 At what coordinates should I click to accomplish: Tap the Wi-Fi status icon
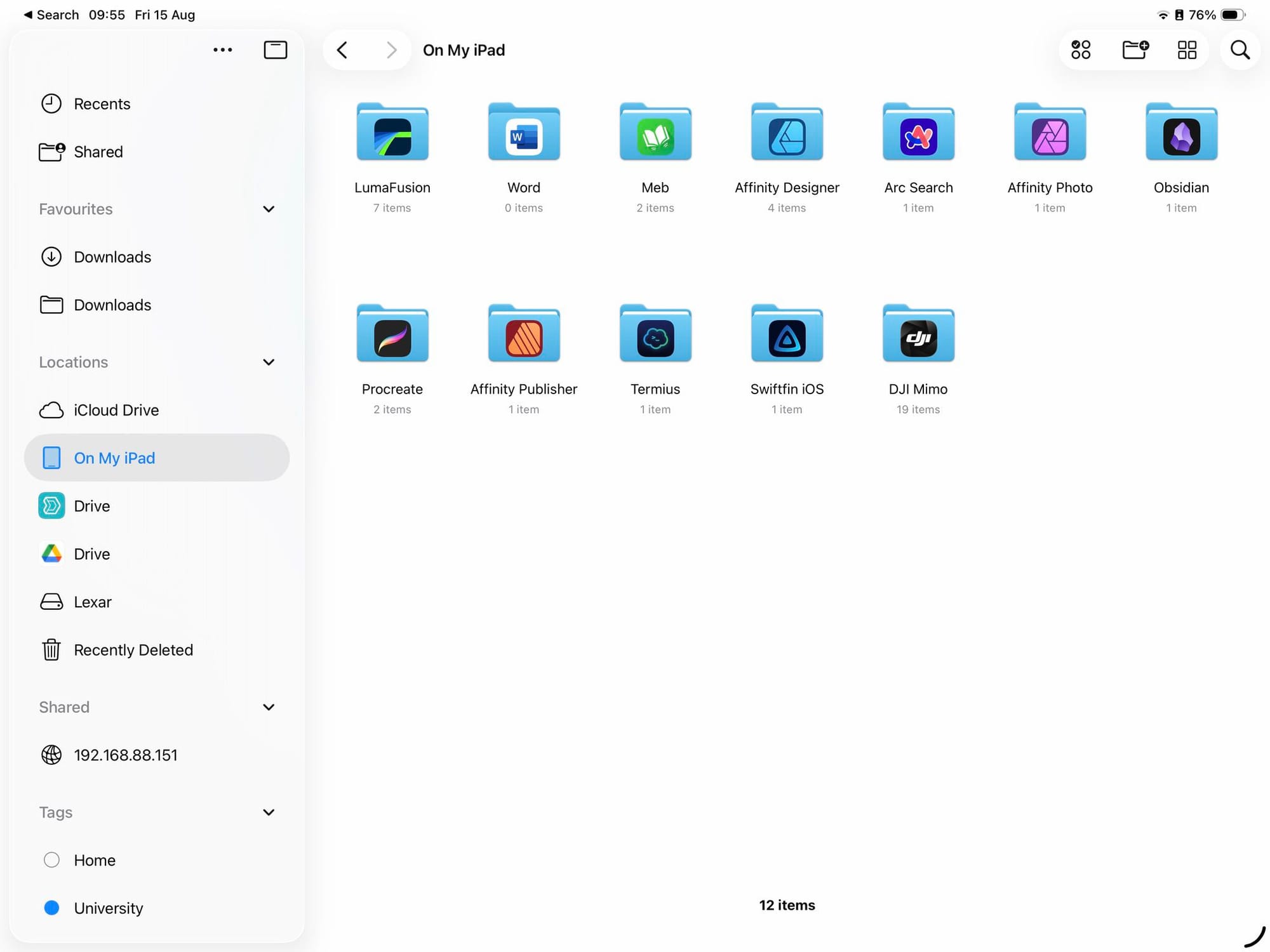1163,15
